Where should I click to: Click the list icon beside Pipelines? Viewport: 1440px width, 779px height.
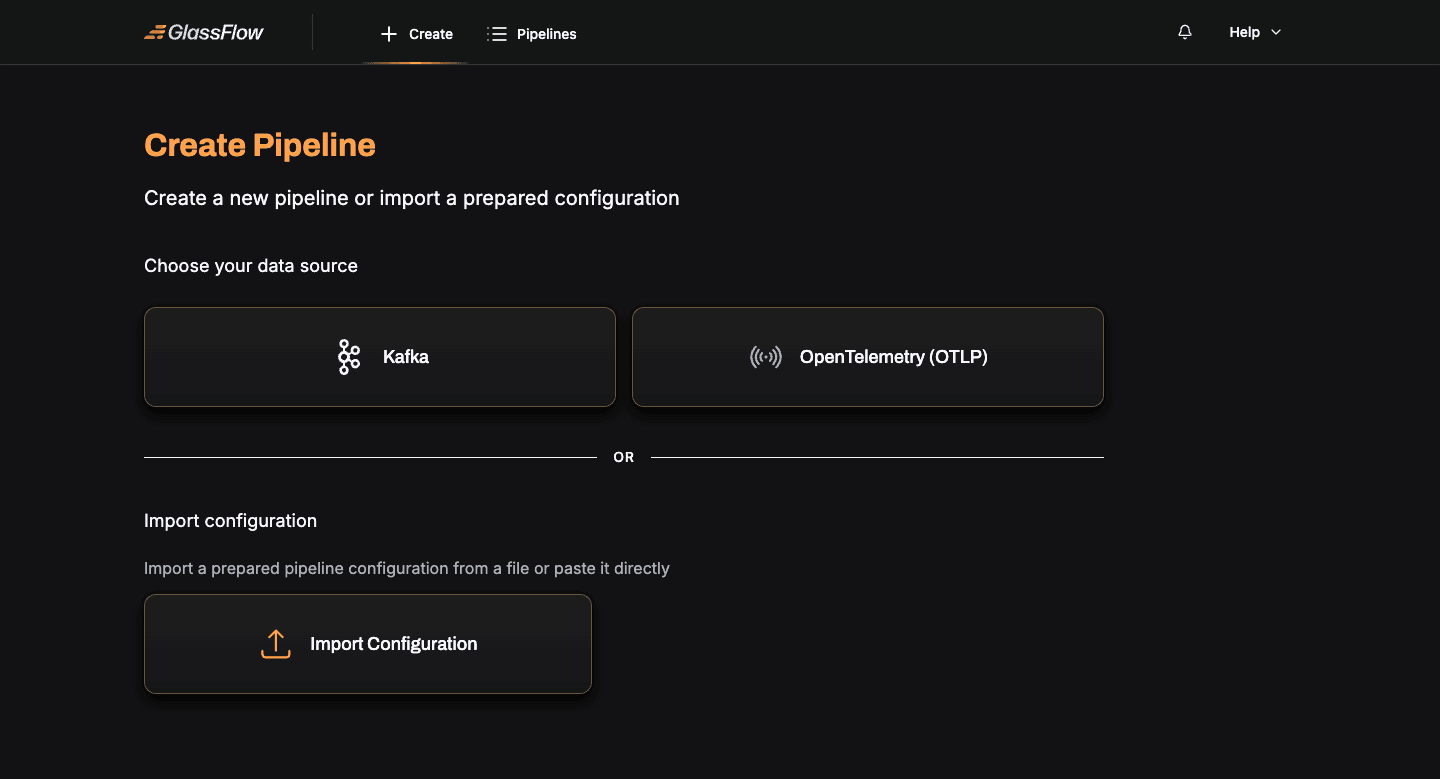pos(497,34)
